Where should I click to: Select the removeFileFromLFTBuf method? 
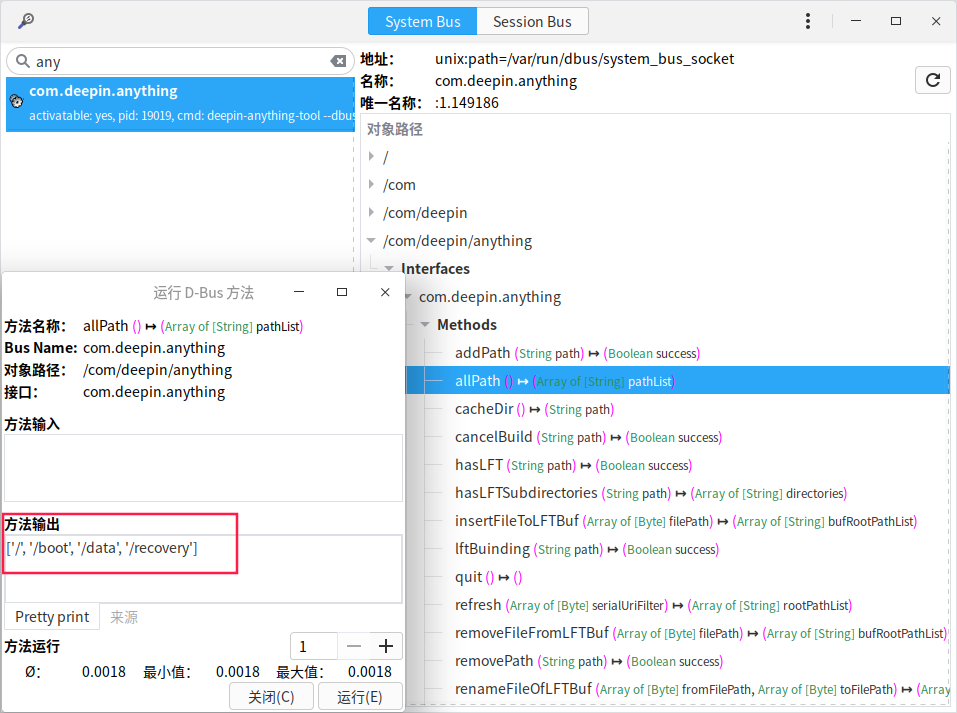pos(701,634)
